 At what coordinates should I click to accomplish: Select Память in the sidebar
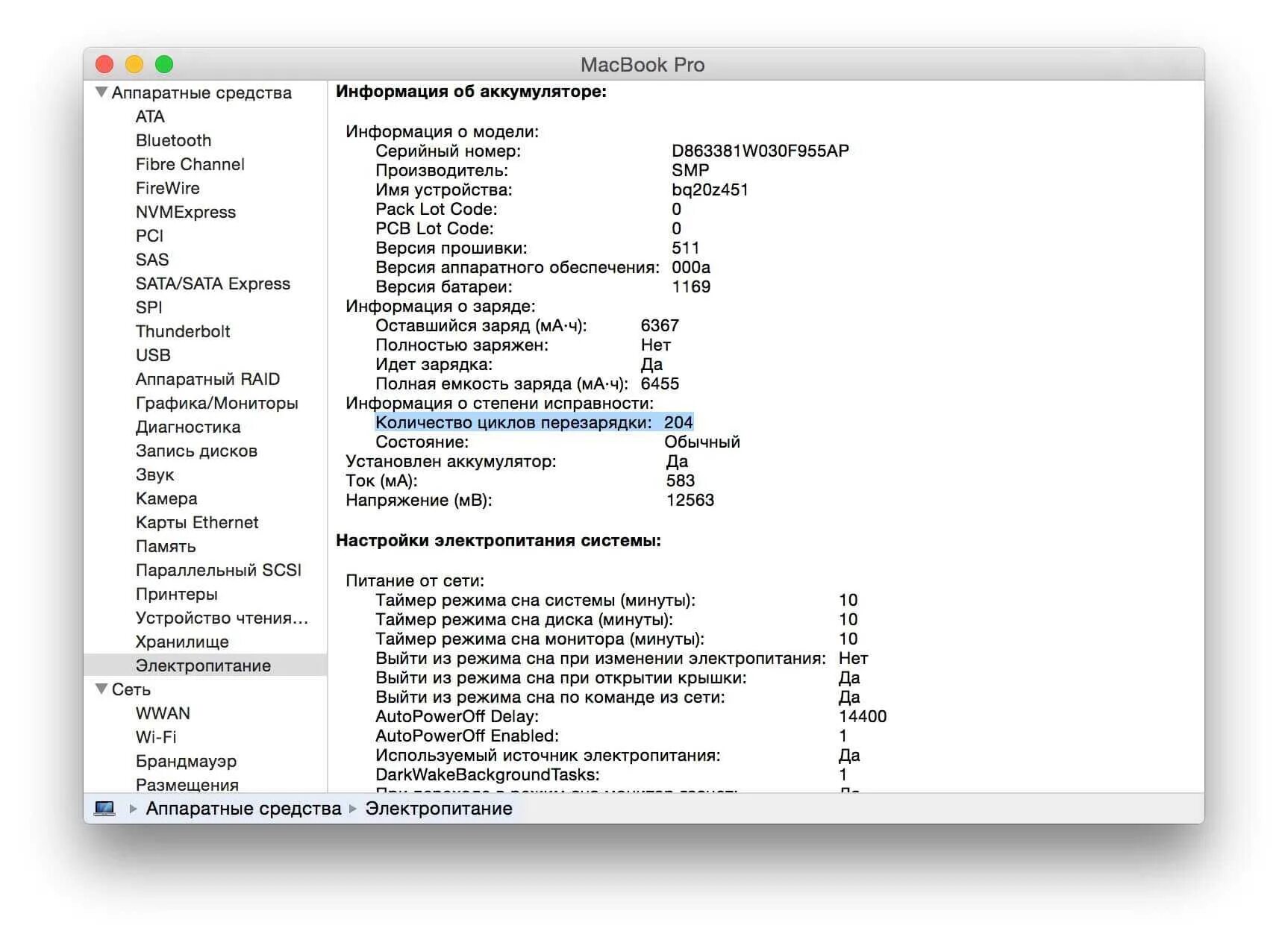click(x=166, y=546)
